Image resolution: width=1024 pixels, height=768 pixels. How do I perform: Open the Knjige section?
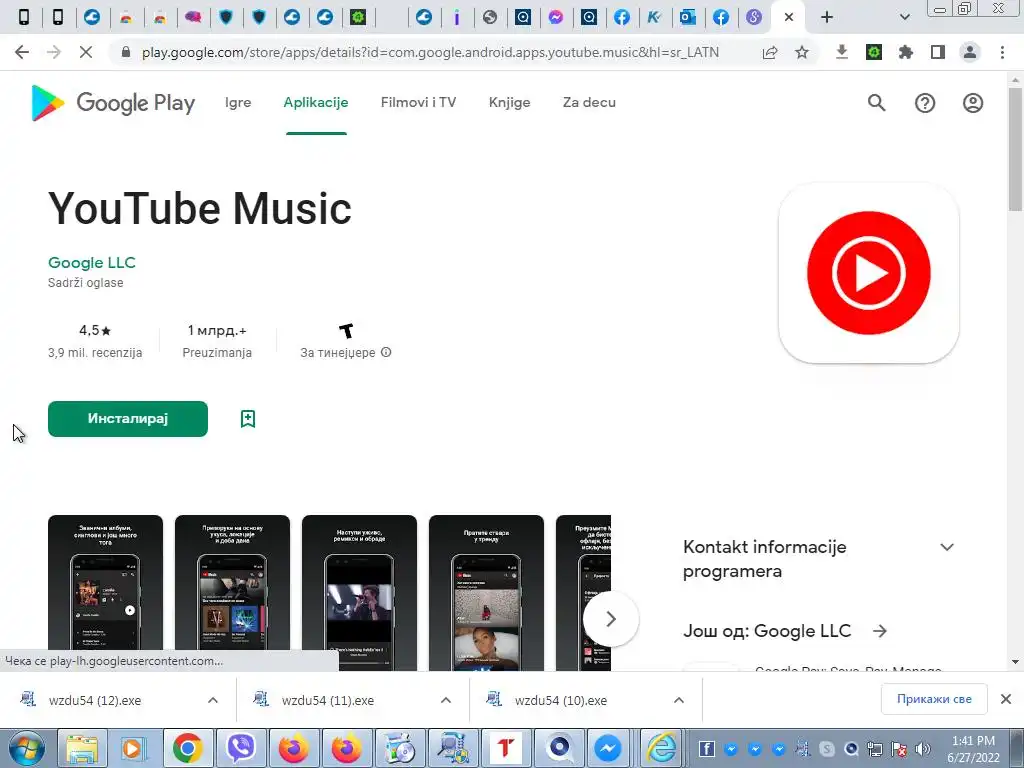click(509, 103)
